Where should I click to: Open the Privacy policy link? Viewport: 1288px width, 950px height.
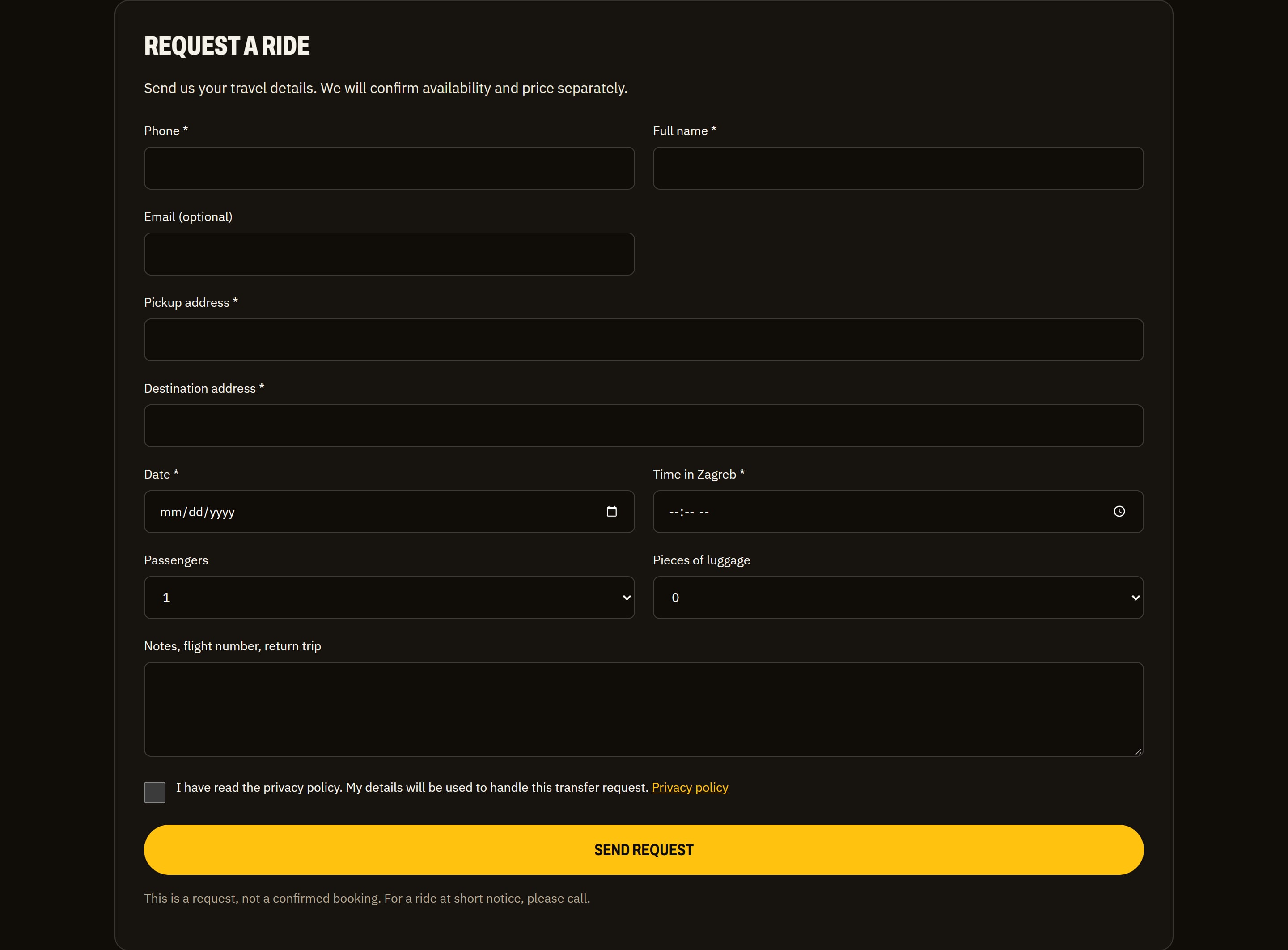click(x=690, y=787)
